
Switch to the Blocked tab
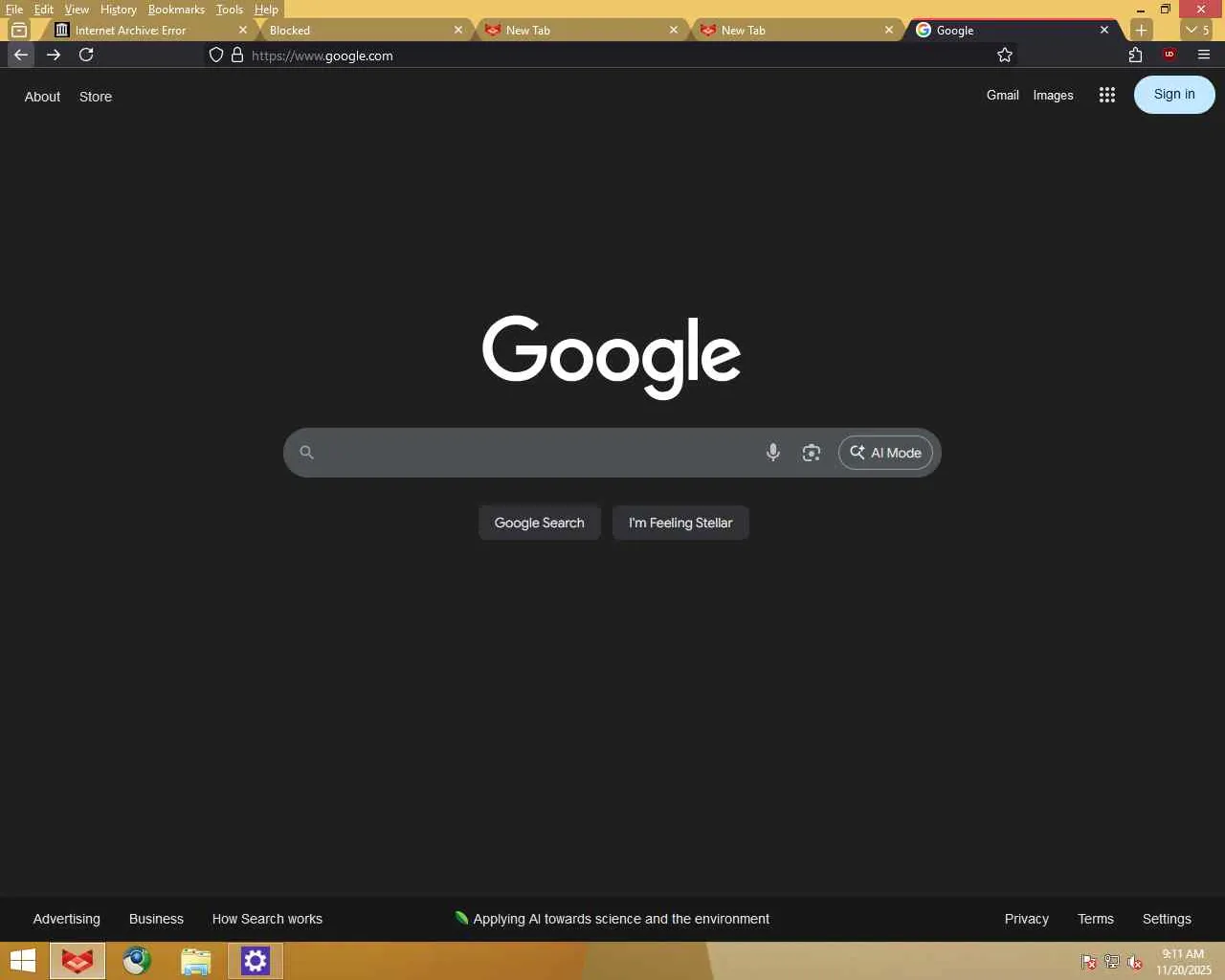[364, 30]
